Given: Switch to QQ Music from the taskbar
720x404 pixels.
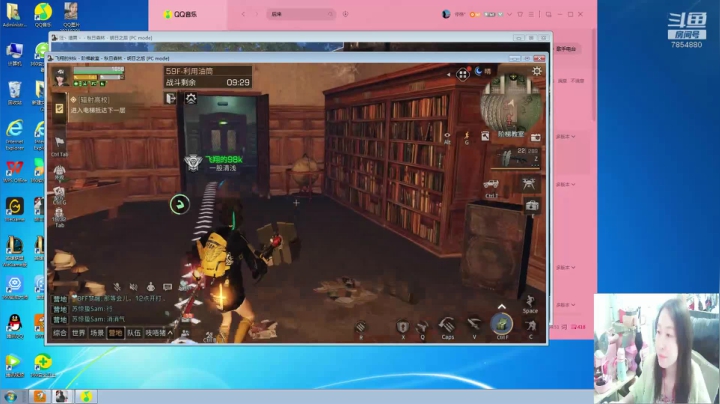Looking at the screenshot, I should click(x=86, y=396).
